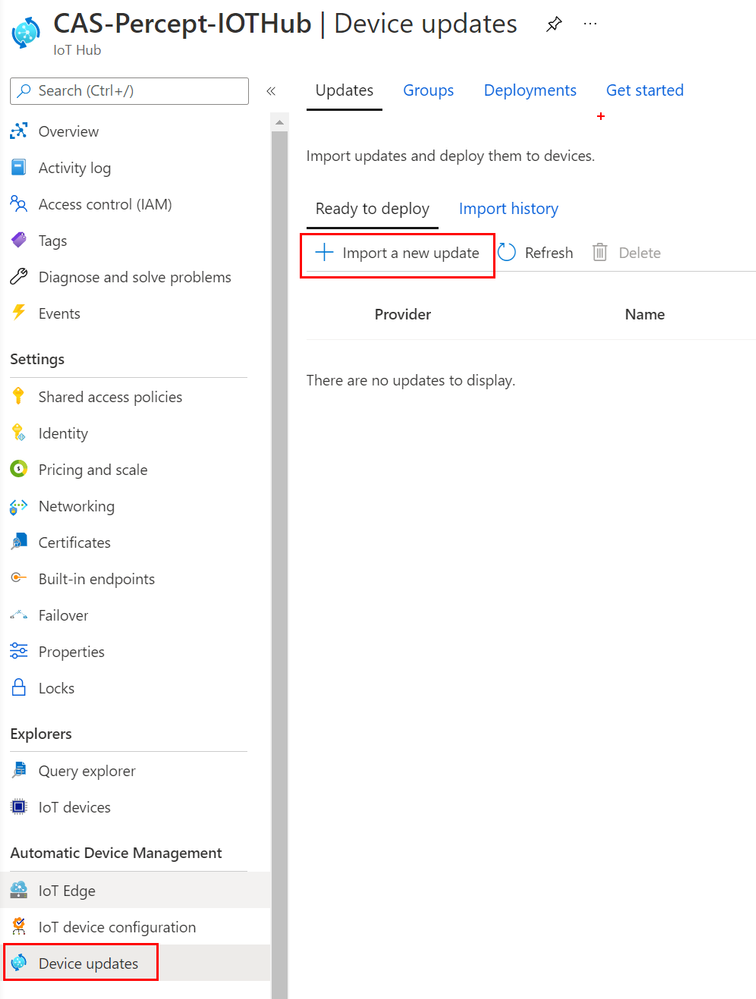The image size is (756, 999).
Task: Click the Failover icon
Action: pyautogui.click(x=19, y=615)
